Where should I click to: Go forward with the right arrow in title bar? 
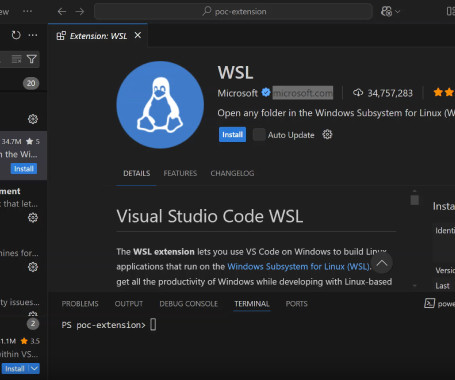80,12
